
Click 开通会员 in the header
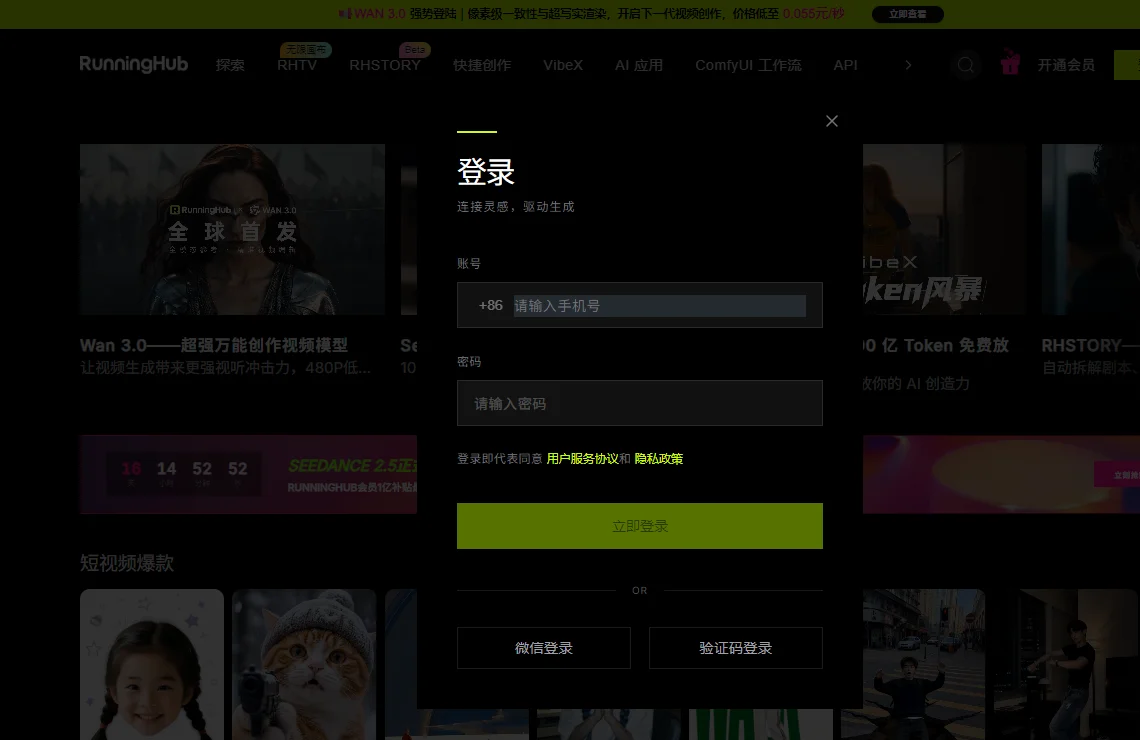[x=1066, y=65]
